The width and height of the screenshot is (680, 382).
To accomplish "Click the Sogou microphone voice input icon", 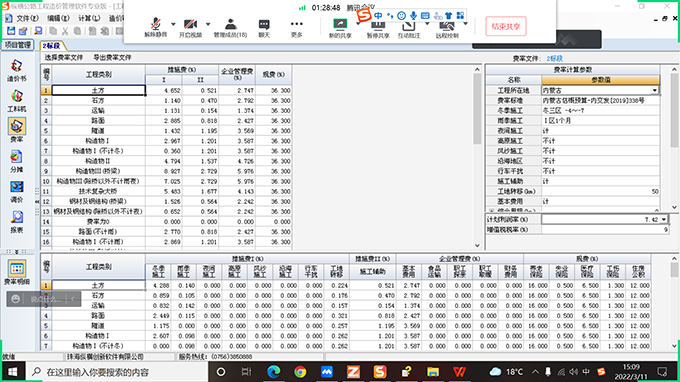I will point(413,16).
